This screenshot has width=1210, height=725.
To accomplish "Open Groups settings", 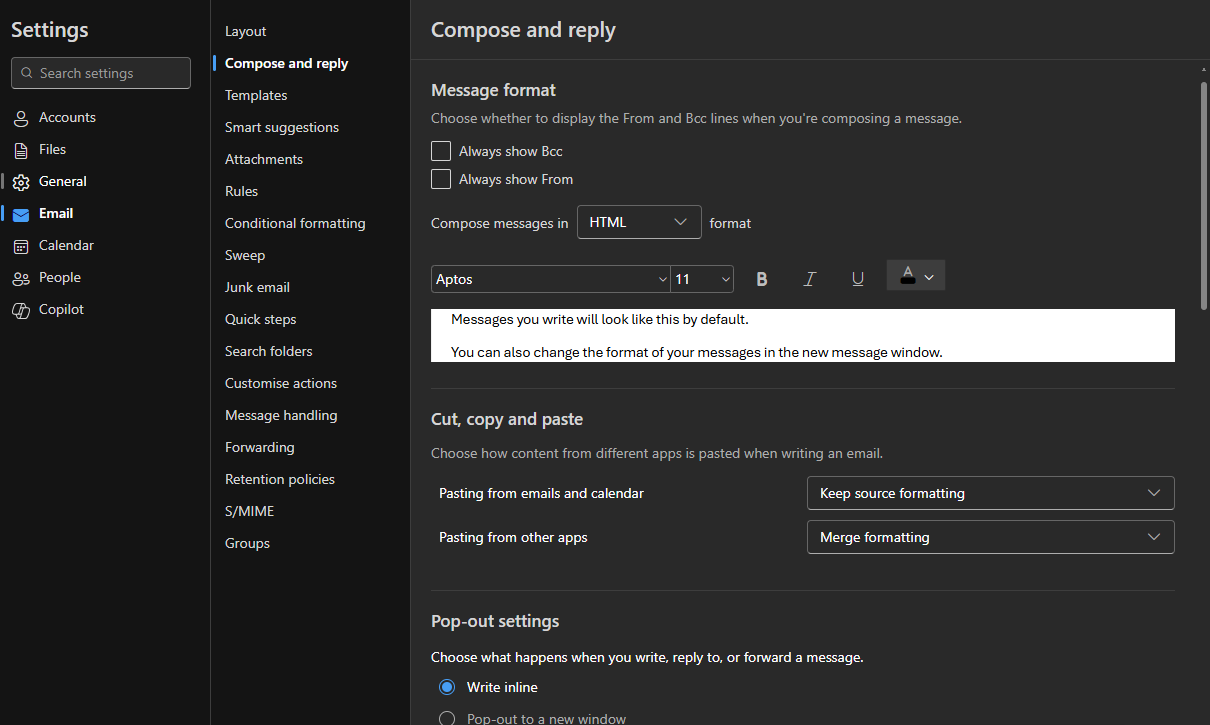I will click(x=248, y=543).
